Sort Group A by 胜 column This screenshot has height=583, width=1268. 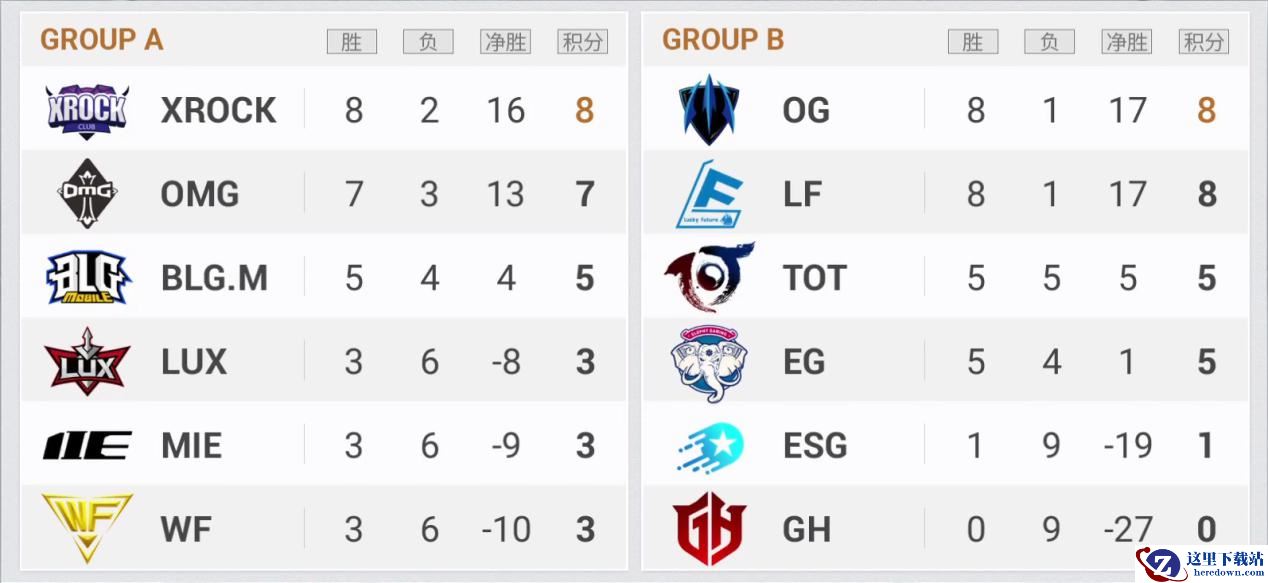click(x=352, y=41)
